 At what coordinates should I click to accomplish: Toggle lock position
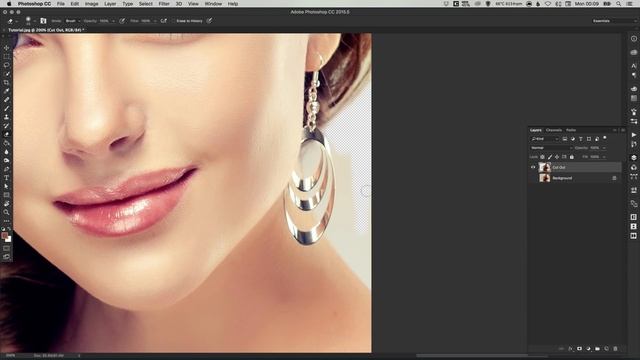tap(557, 157)
